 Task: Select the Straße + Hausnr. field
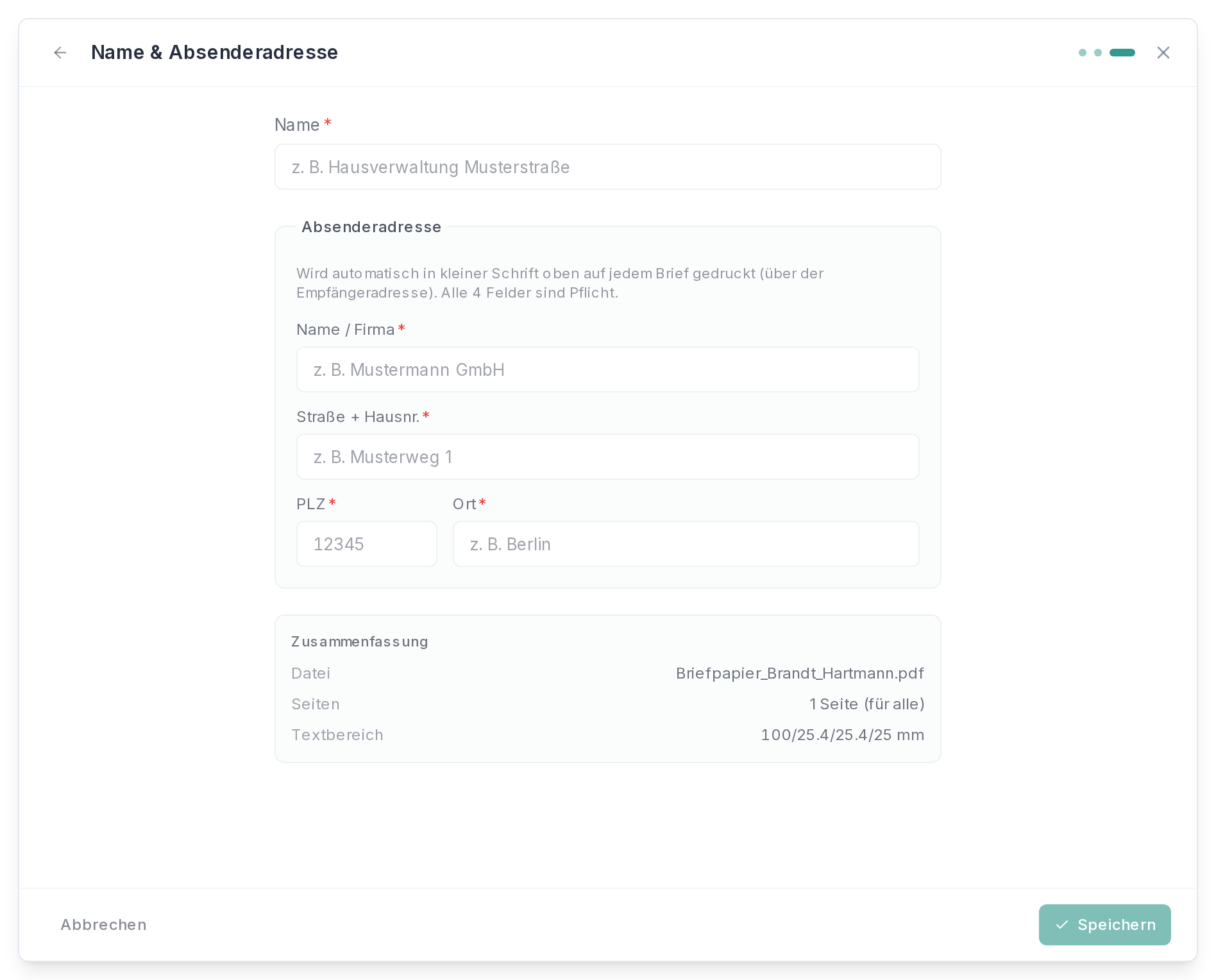[x=607, y=457]
